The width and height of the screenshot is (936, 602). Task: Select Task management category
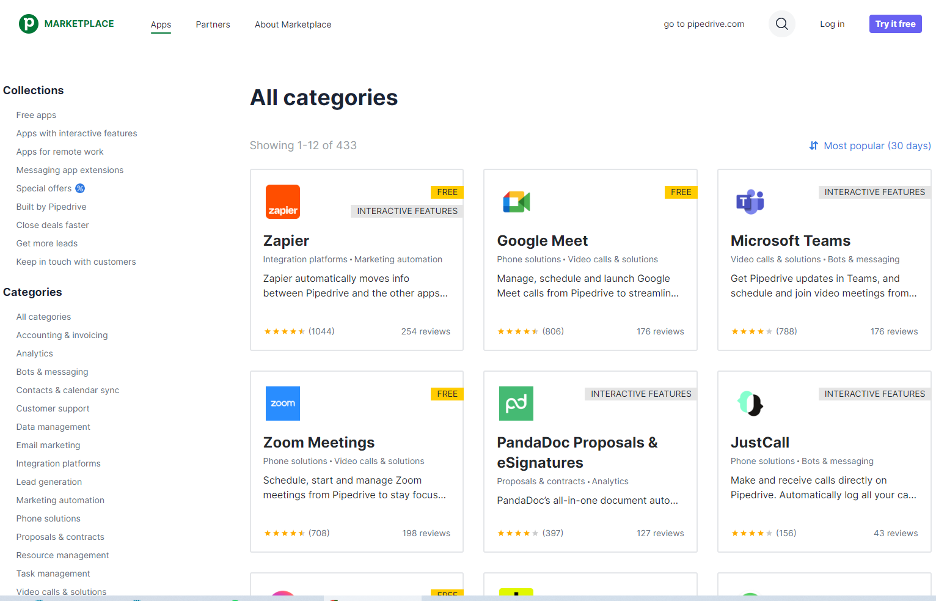(53, 574)
